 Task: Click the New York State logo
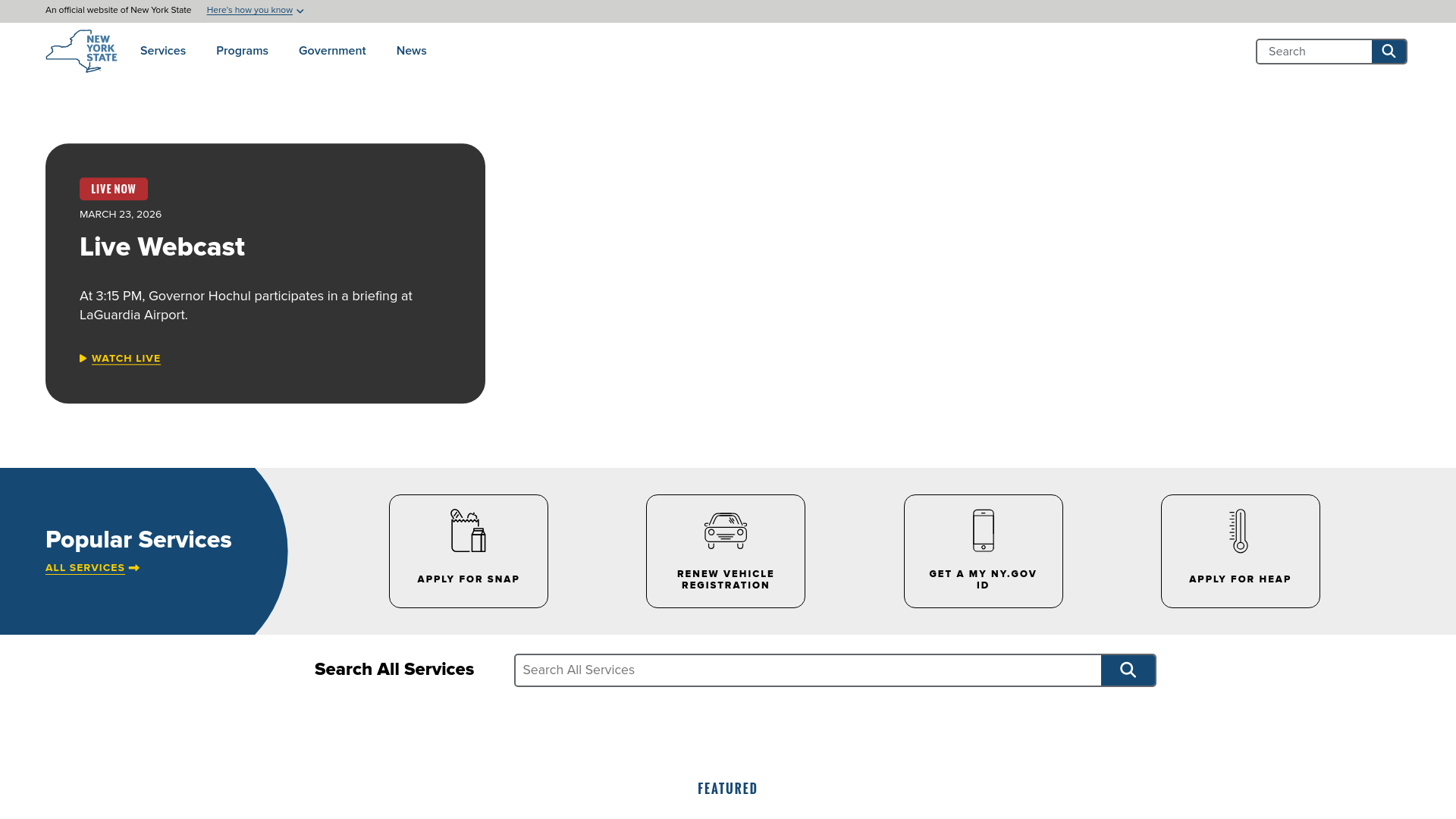point(81,51)
